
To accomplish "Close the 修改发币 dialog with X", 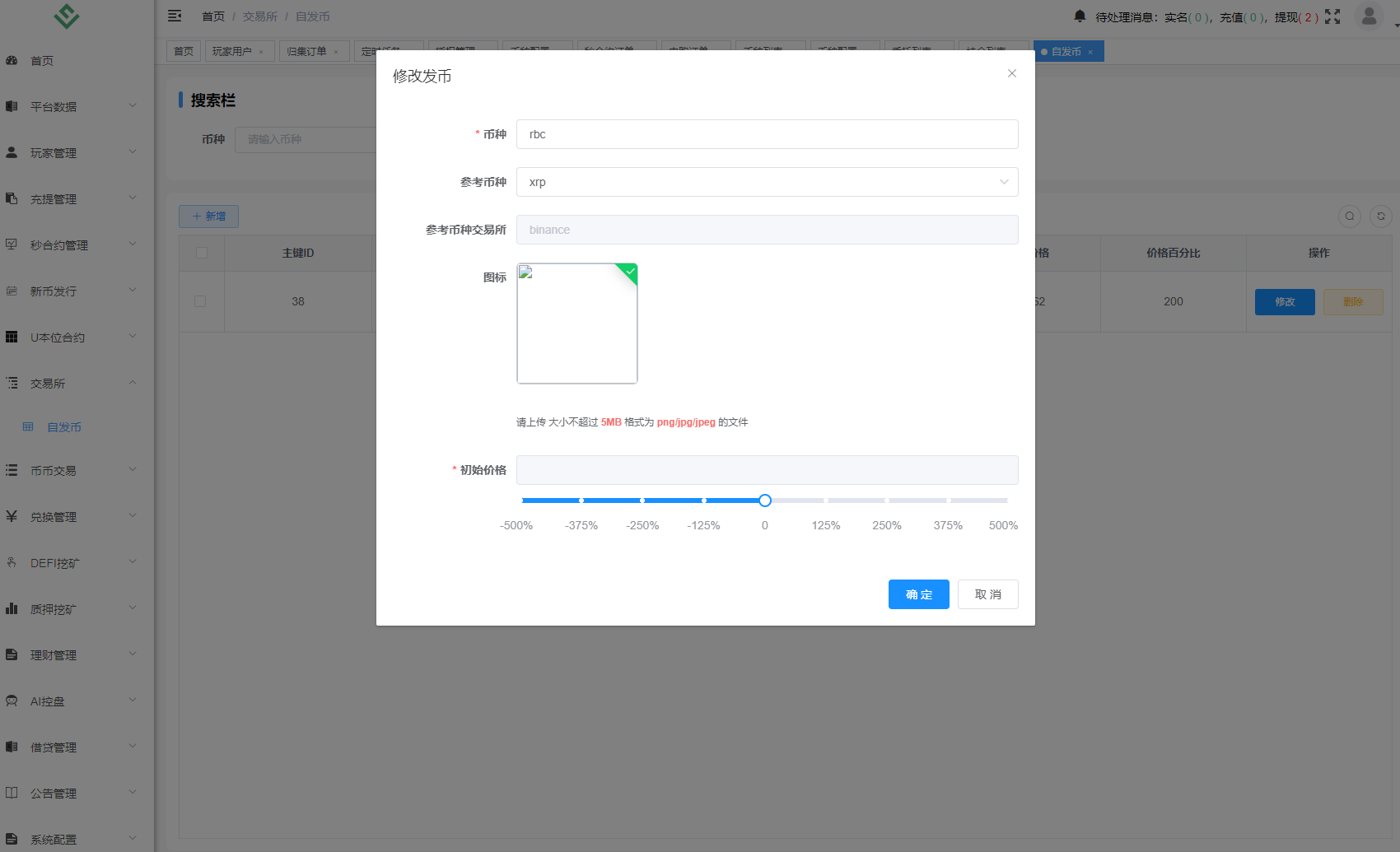I will (x=1012, y=73).
